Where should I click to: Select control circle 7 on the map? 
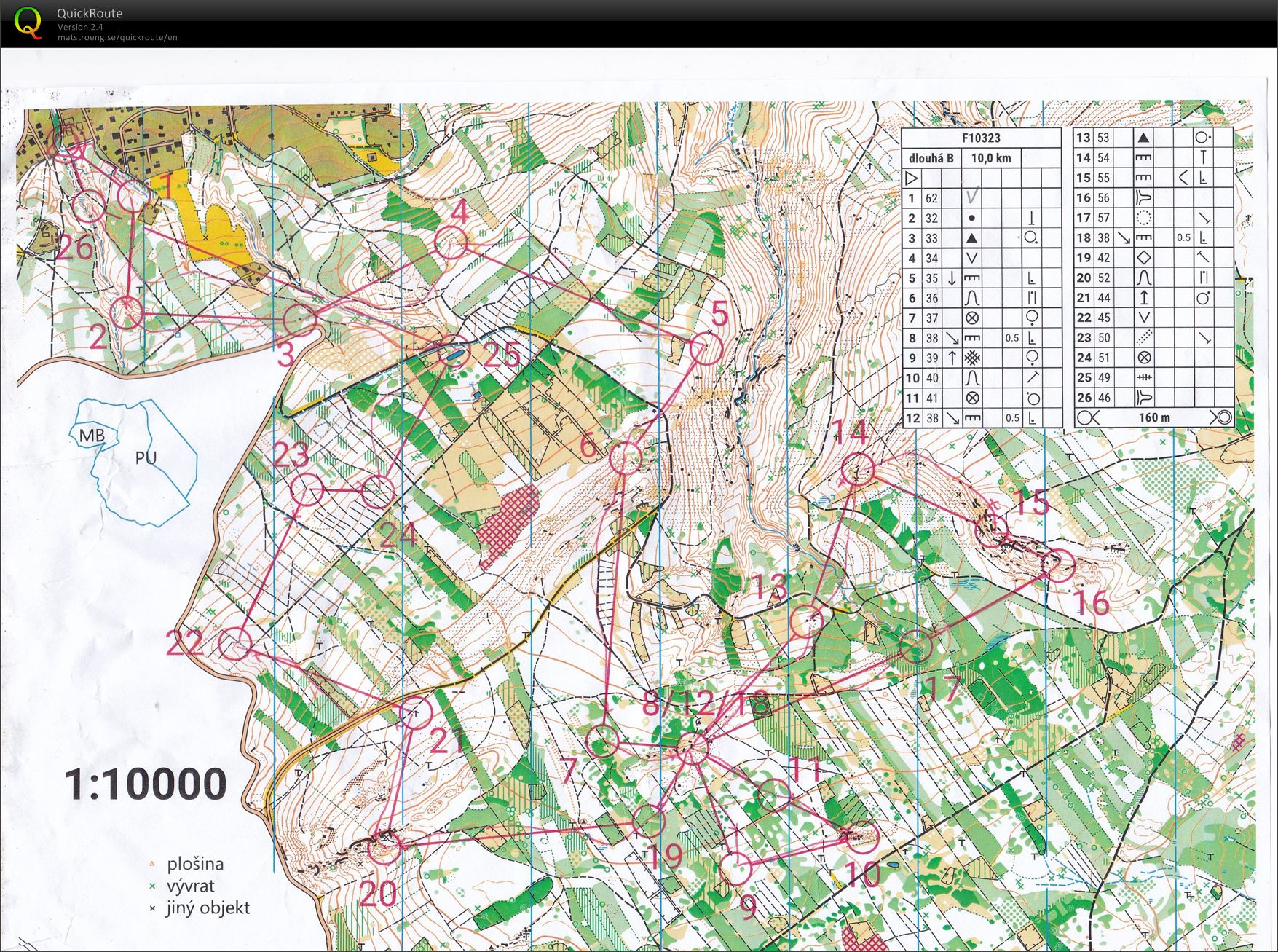(603, 741)
